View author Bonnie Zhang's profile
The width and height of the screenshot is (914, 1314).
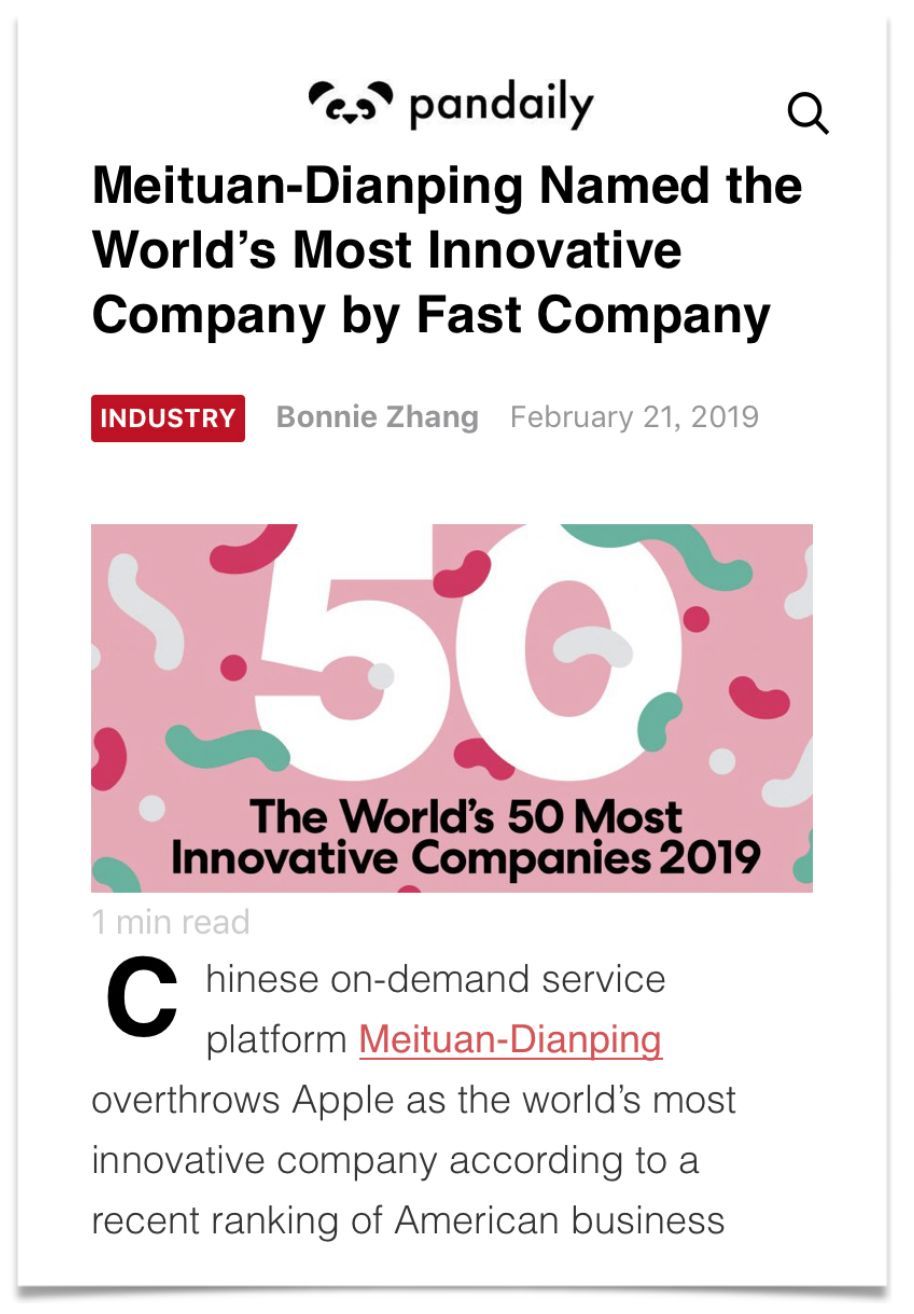coord(377,416)
